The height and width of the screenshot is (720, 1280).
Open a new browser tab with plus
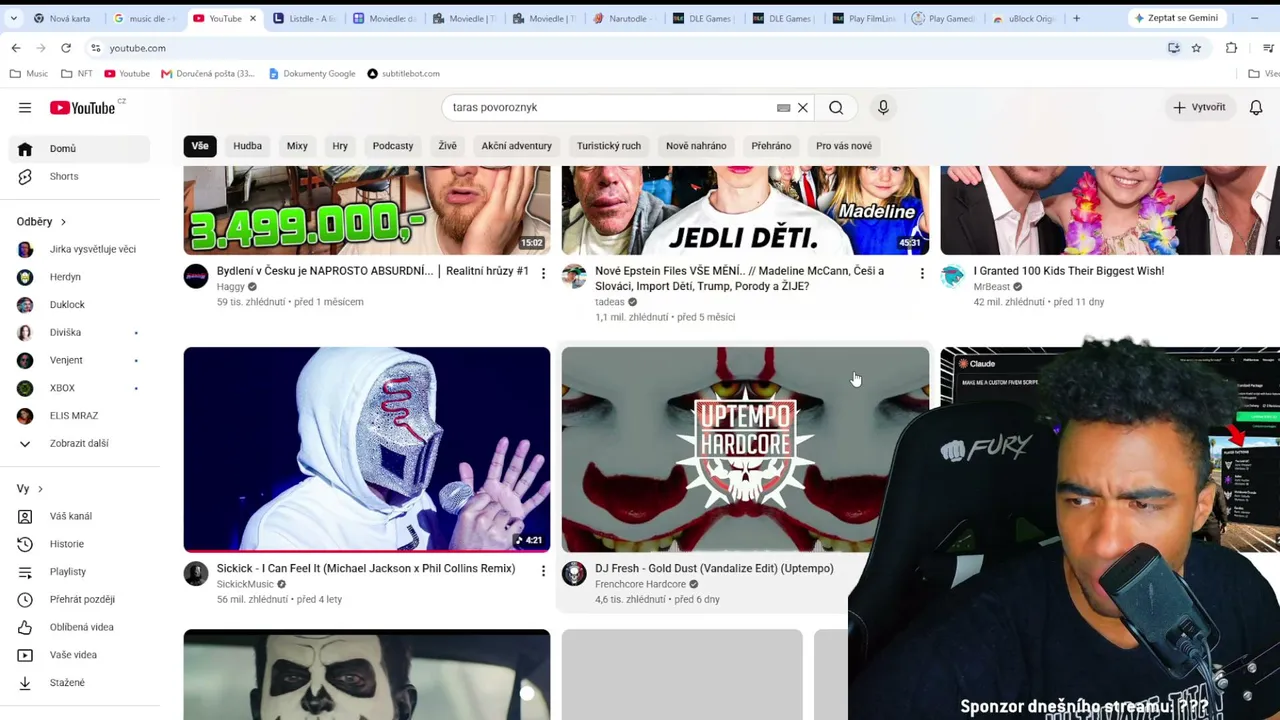click(x=1076, y=18)
